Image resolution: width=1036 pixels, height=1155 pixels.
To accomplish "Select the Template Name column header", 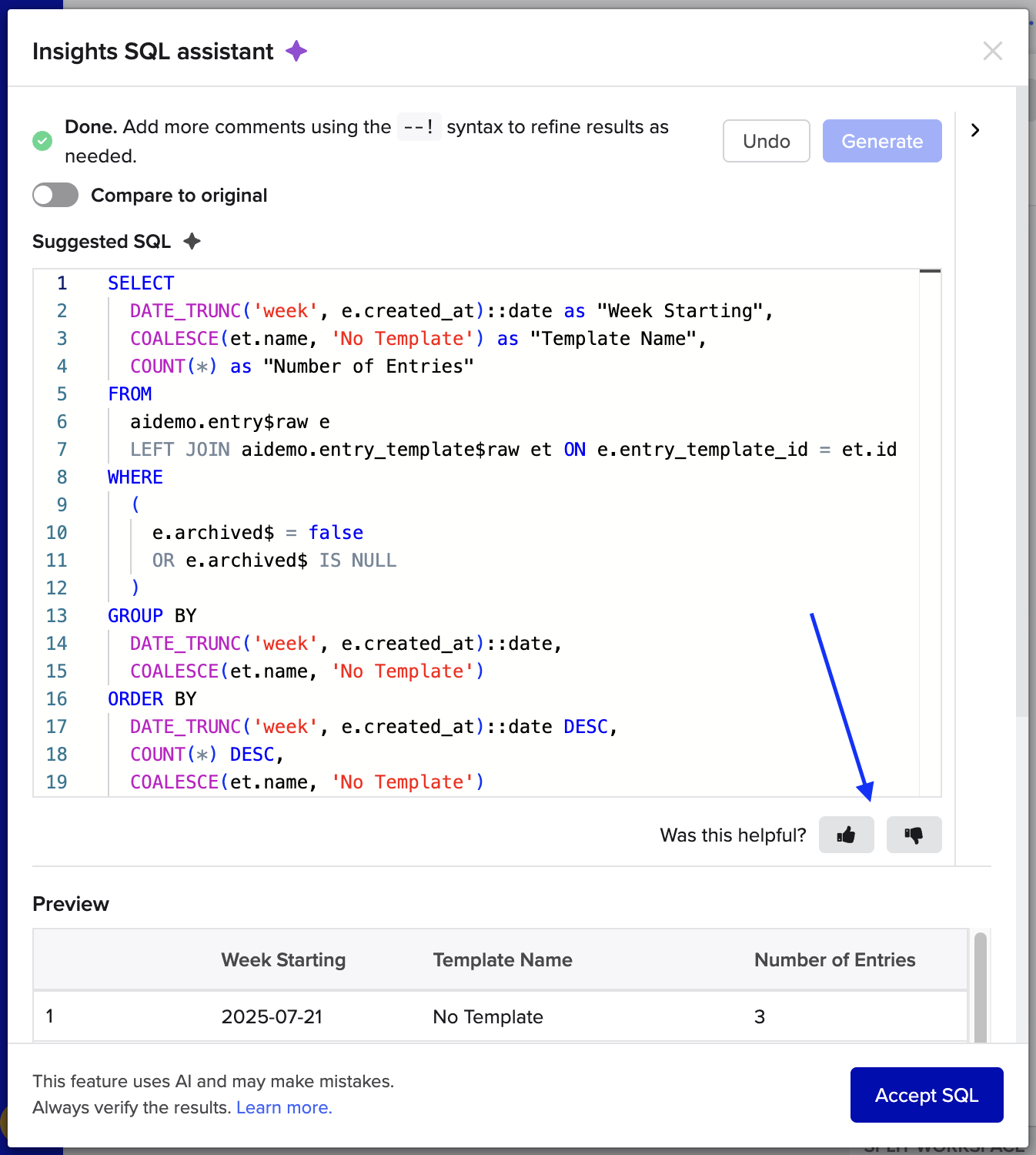I will pos(502,959).
